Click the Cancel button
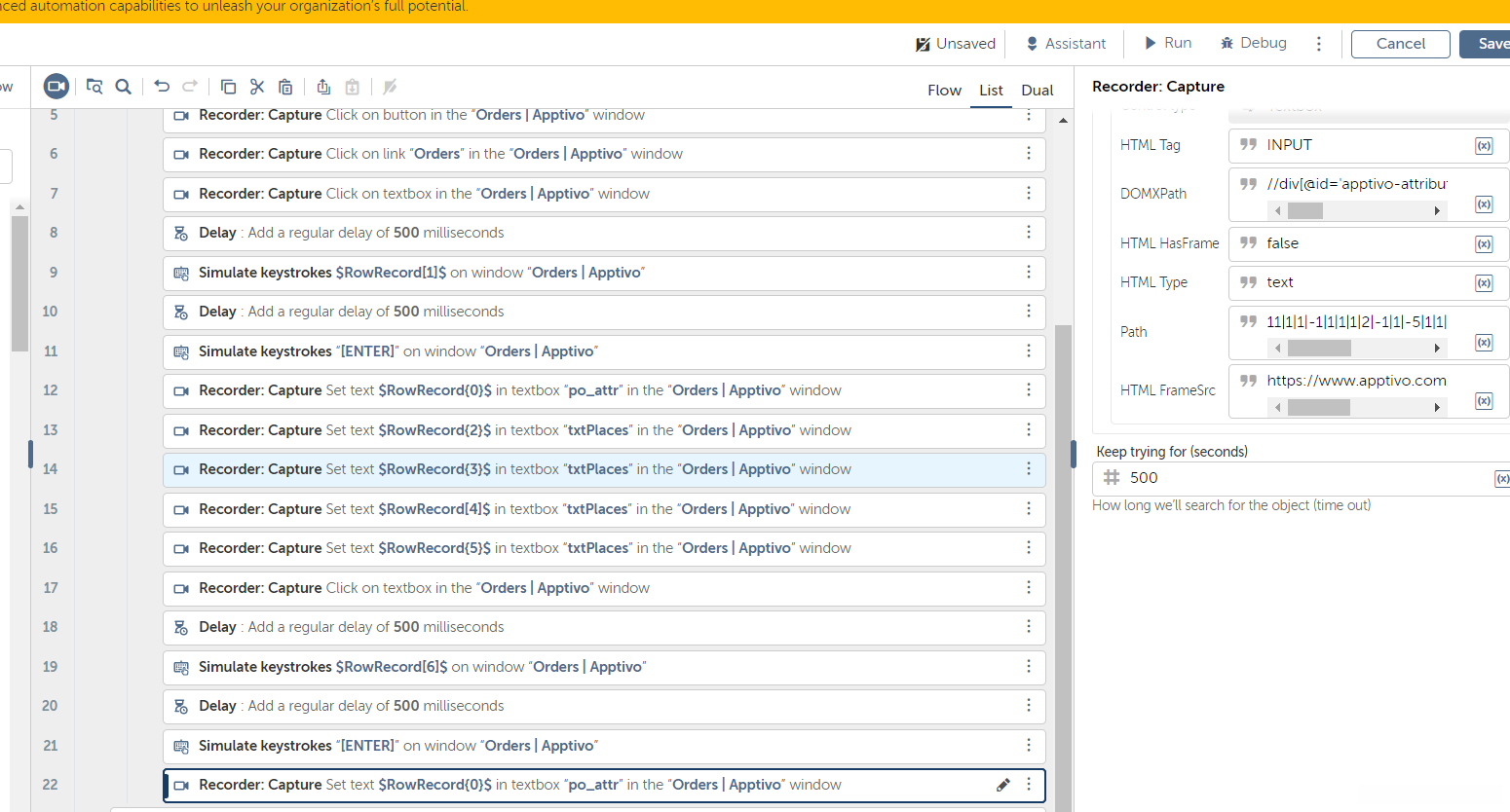The width and height of the screenshot is (1510, 812). (x=1401, y=44)
